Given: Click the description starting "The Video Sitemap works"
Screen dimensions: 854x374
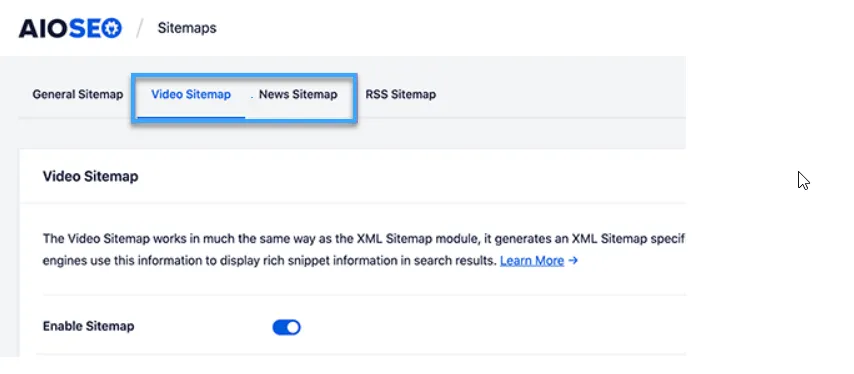Looking at the screenshot, I should [364, 250].
